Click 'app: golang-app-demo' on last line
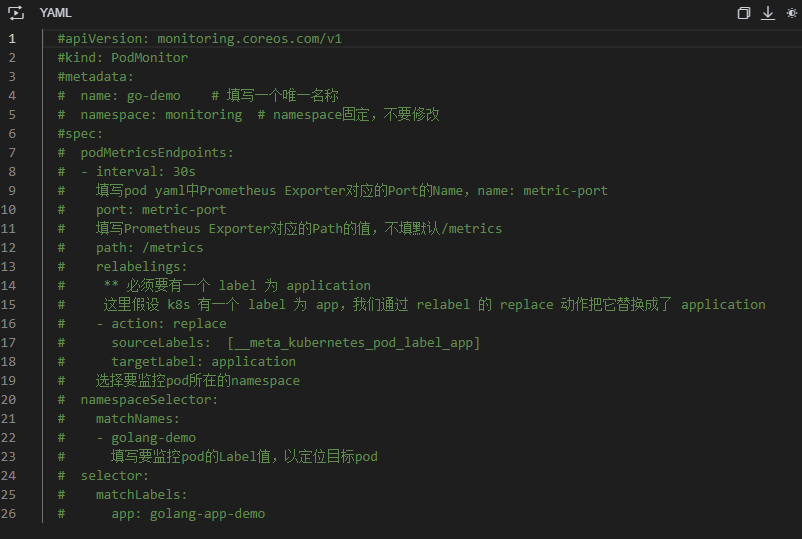 pos(188,514)
